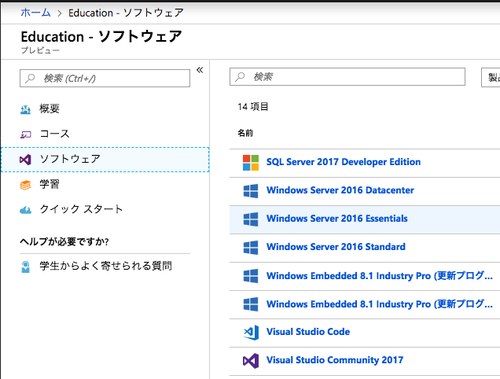Click magnifier icon in software list search box

tap(240, 77)
